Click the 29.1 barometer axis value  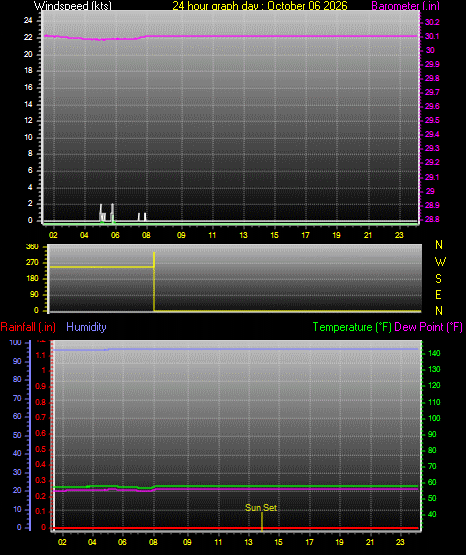[x=432, y=177]
